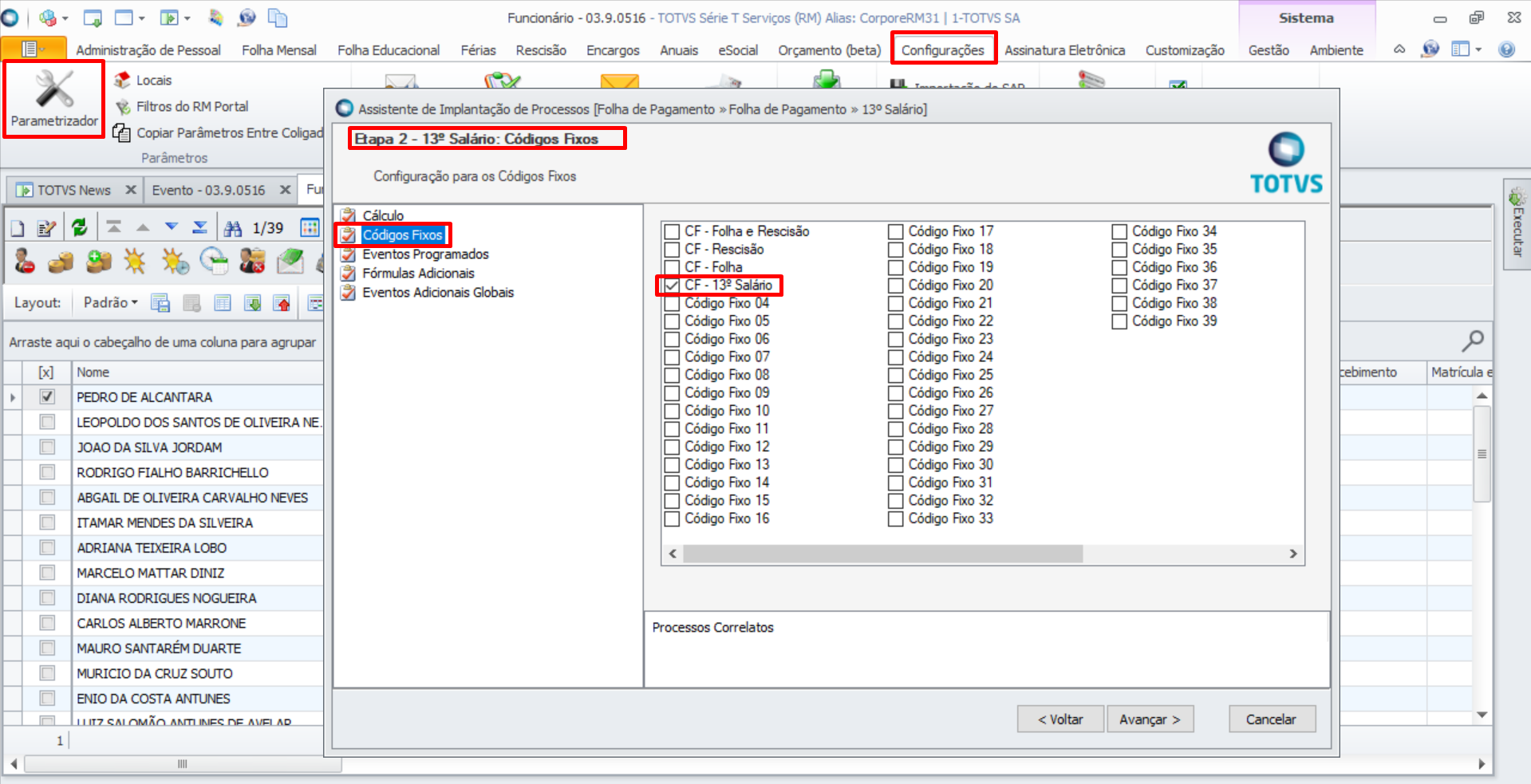Enable Código Fixo 17

[x=896, y=231]
